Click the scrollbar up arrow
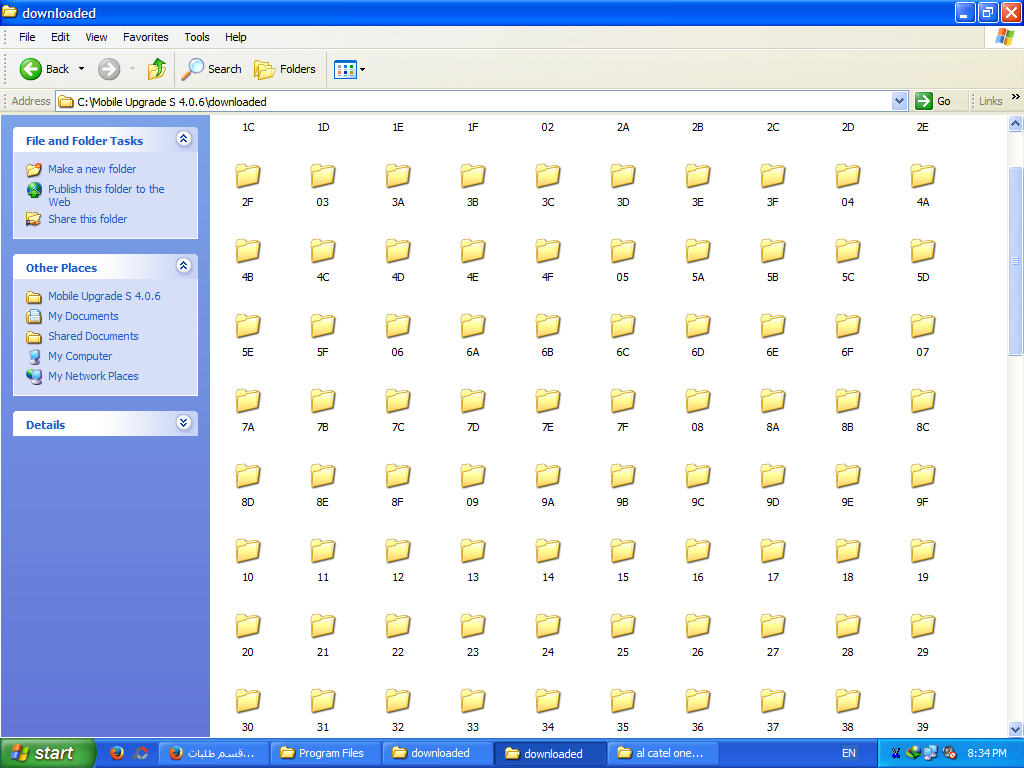1024x768 pixels. pos(1015,123)
